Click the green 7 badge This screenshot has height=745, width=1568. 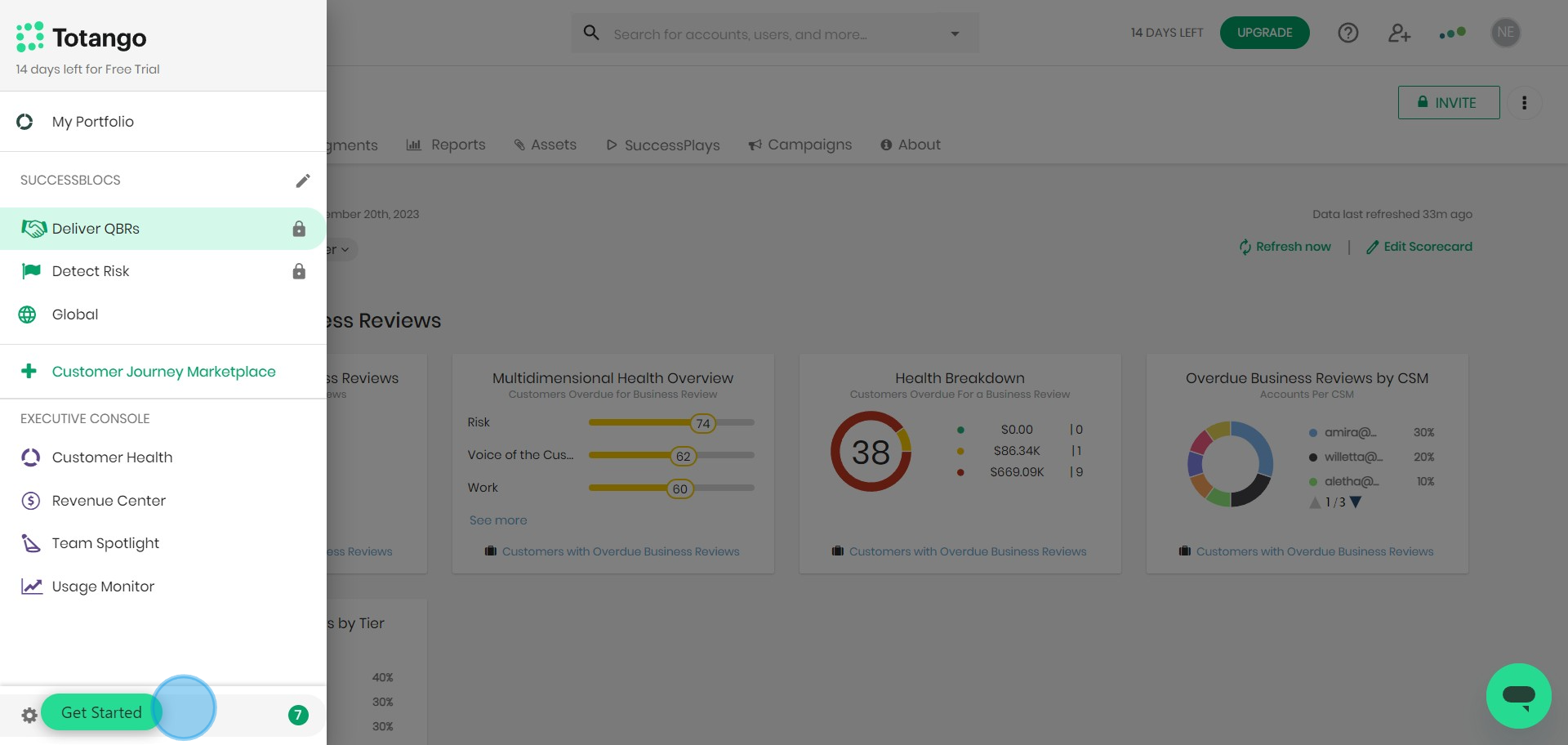(x=298, y=716)
